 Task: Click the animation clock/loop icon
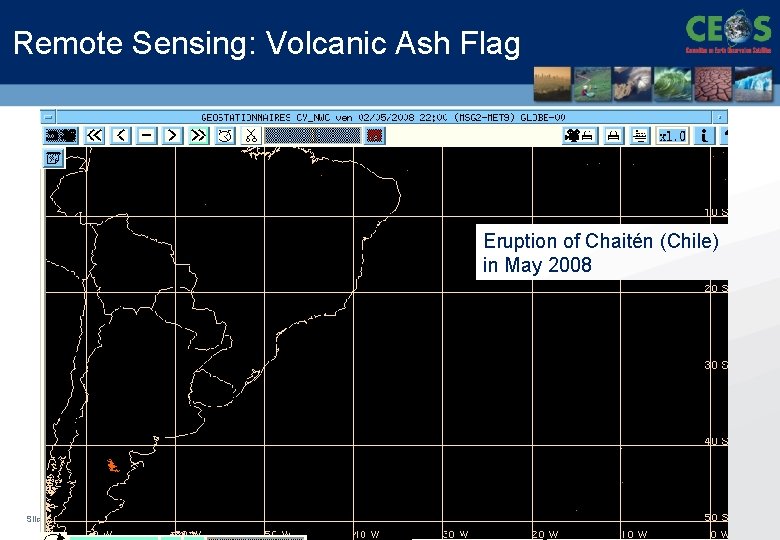click(225, 136)
